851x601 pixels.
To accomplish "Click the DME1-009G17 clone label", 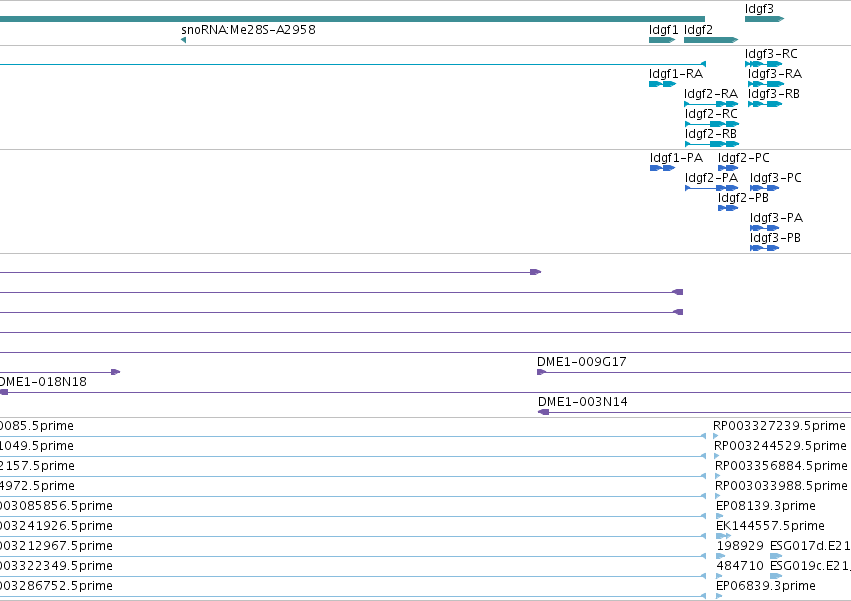I will pos(581,362).
